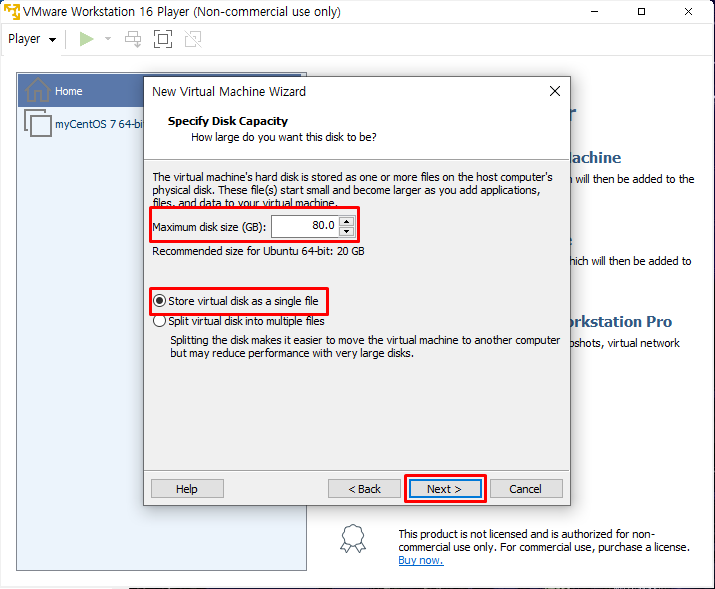Enter full screen mode icon
This screenshot has width=715, height=589.
[x=163, y=39]
